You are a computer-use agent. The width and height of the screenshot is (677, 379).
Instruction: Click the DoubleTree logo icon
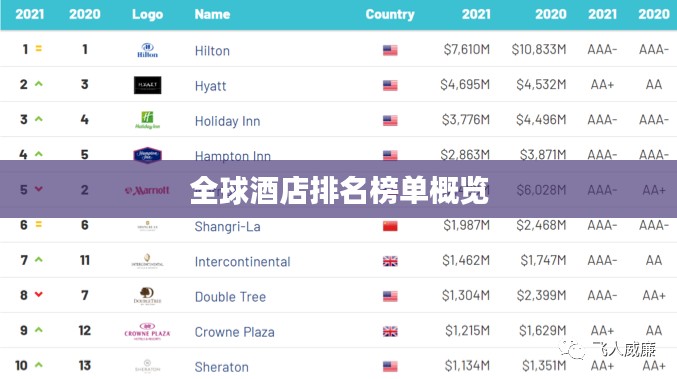pos(147,296)
